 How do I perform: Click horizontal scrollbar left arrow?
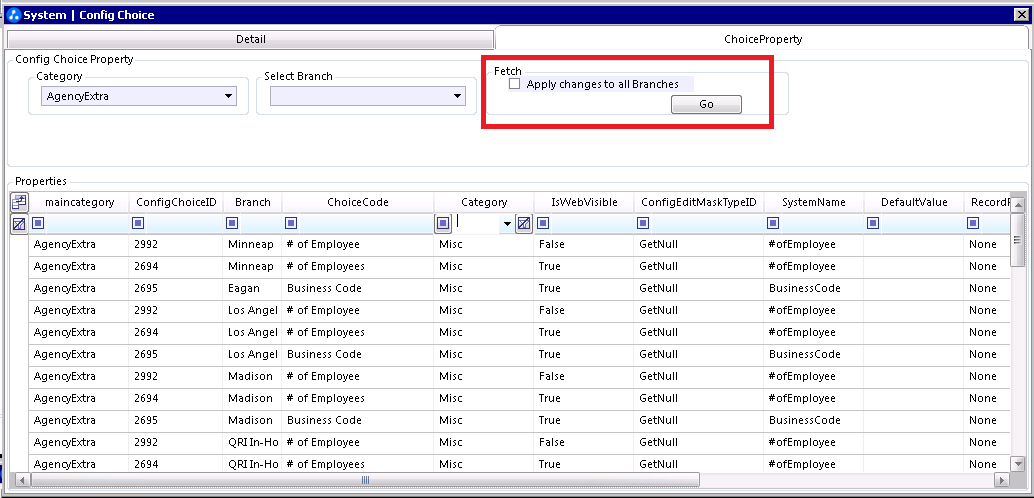(x=21, y=480)
